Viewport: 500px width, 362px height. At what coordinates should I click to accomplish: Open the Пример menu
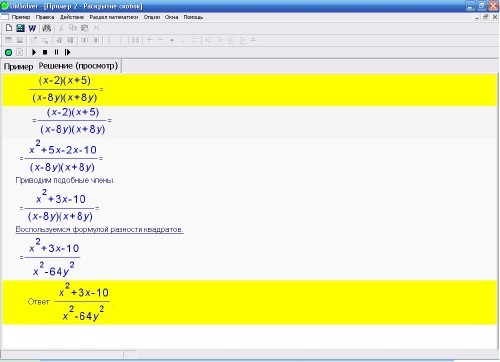21,17
